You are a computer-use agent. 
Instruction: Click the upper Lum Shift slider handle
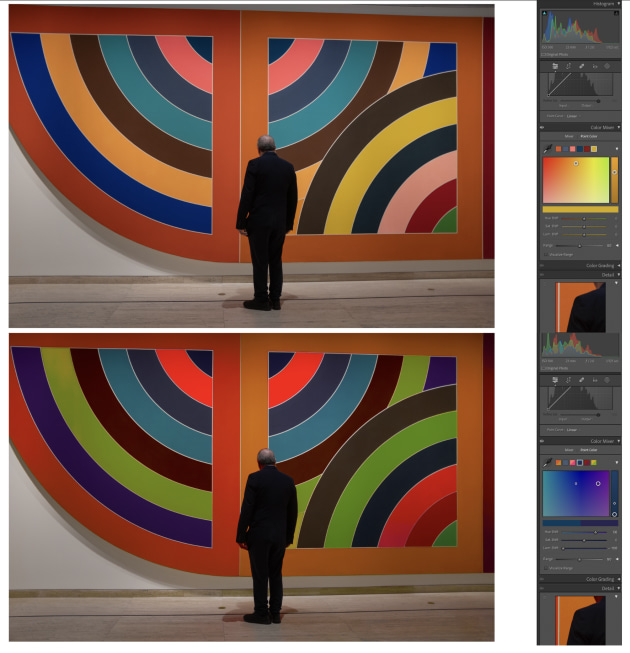584,234
